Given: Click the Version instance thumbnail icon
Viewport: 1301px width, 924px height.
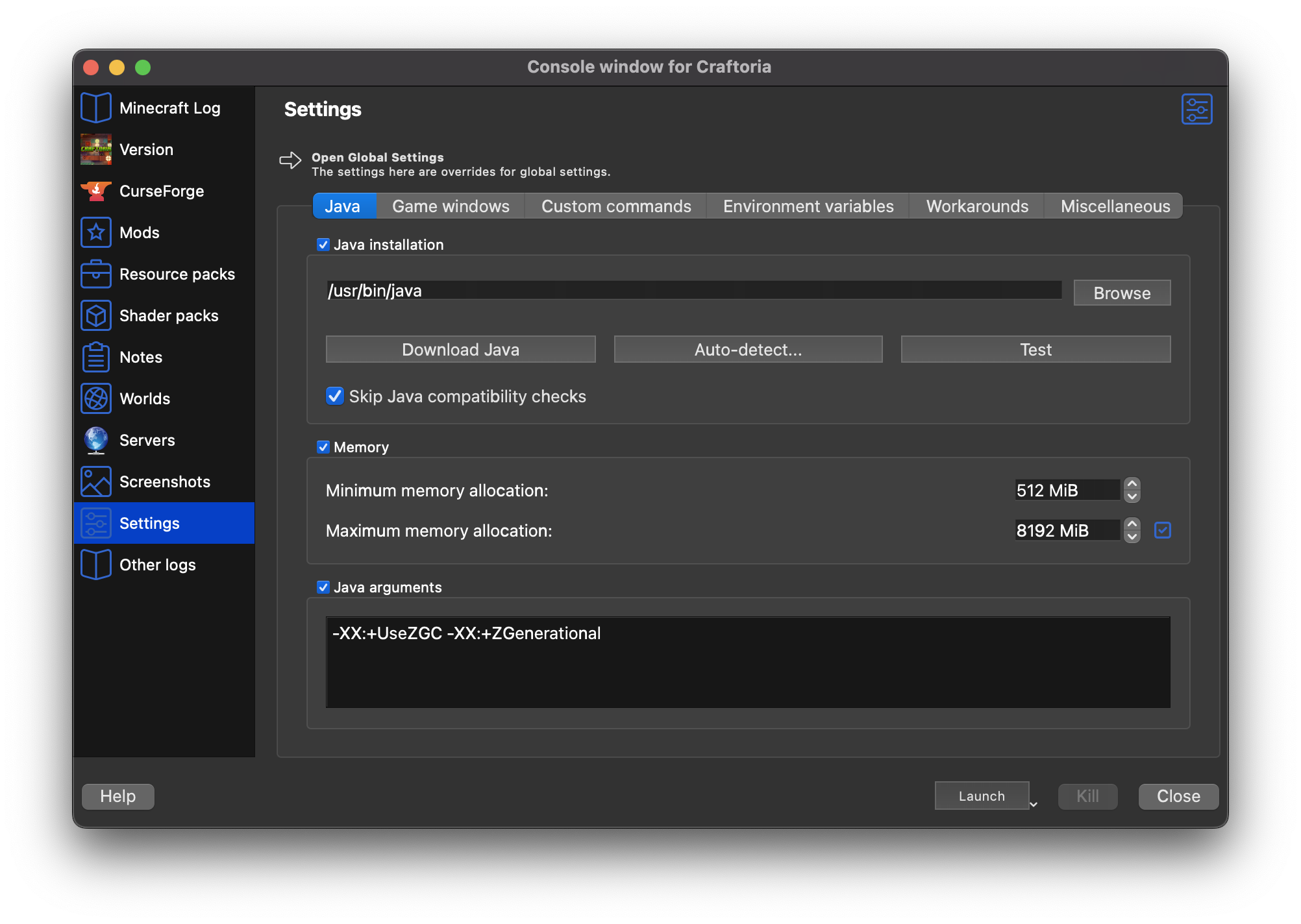Looking at the screenshot, I should tap(96, 149).
